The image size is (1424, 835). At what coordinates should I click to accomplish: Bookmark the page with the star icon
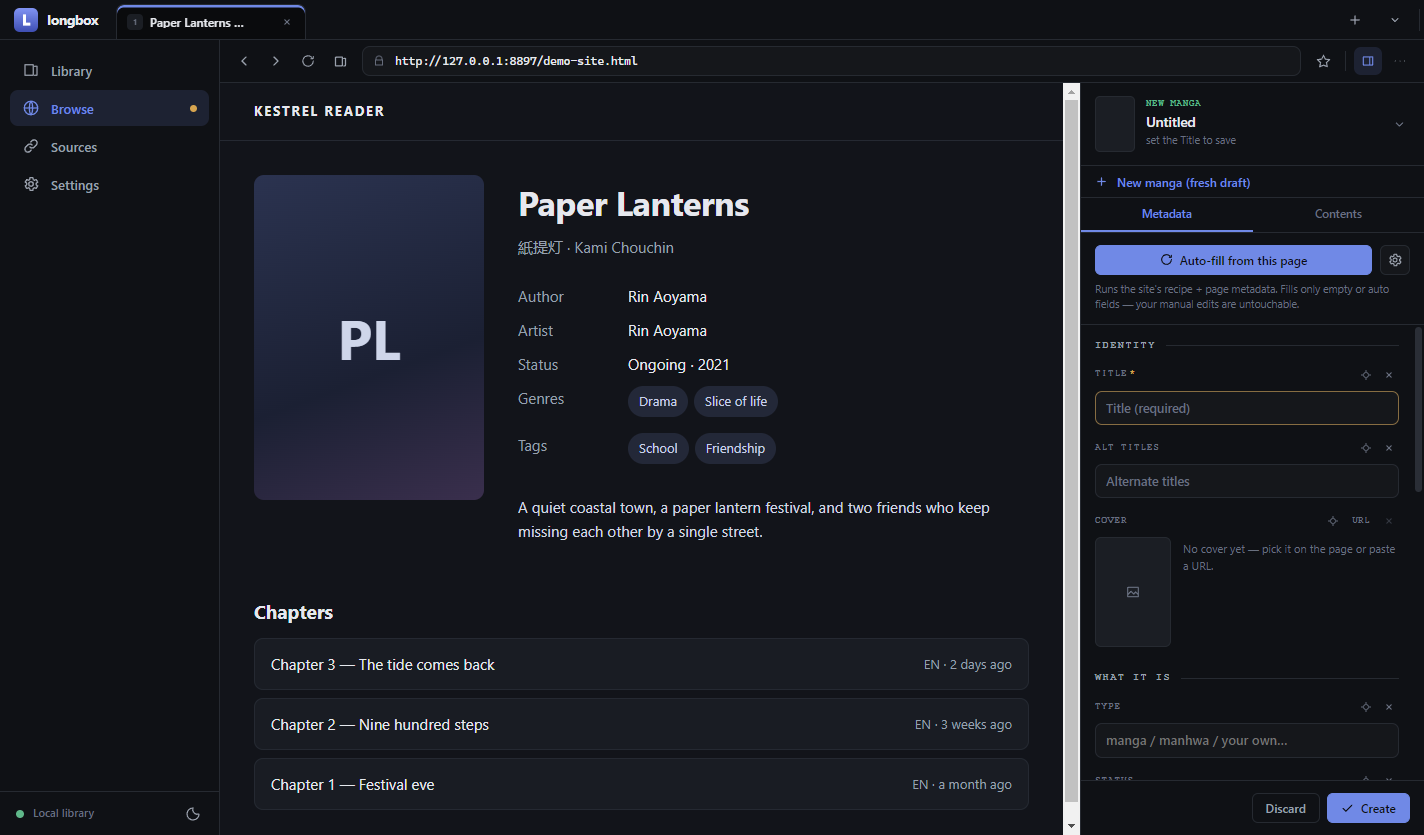click(1324, 61)
